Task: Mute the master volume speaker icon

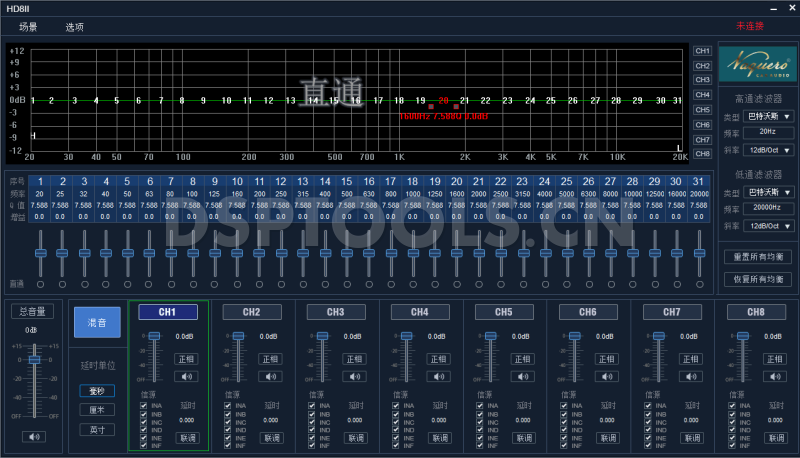Action: click(x=34, y=436)
